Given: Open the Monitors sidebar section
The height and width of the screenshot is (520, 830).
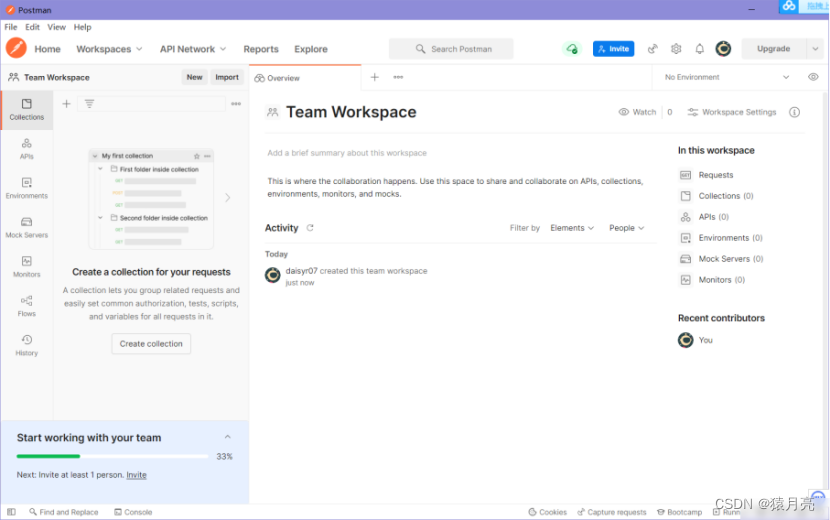Looking at the screenshot, I should point(26,266).
